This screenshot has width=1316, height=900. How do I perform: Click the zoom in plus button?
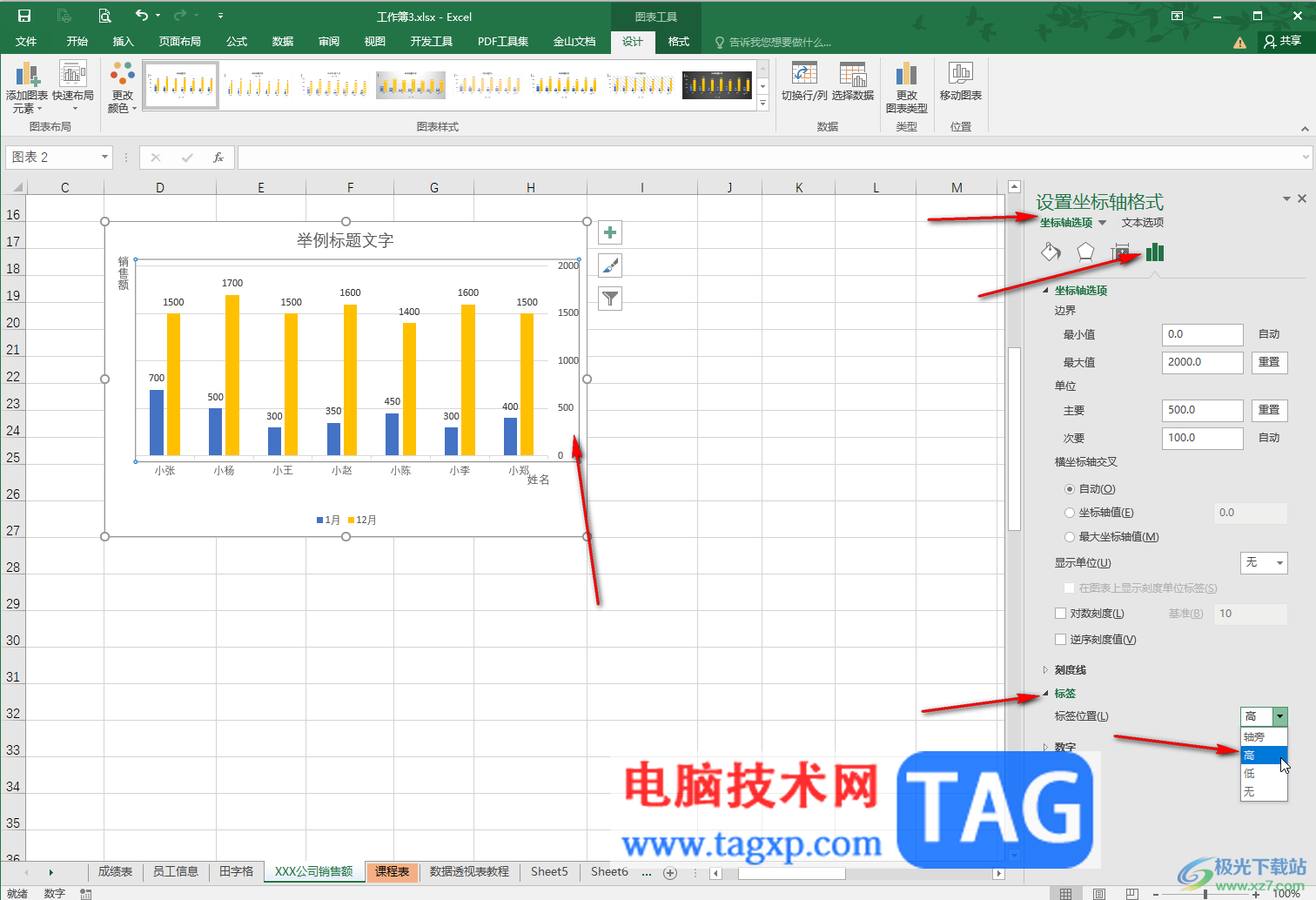[1255, 894]
